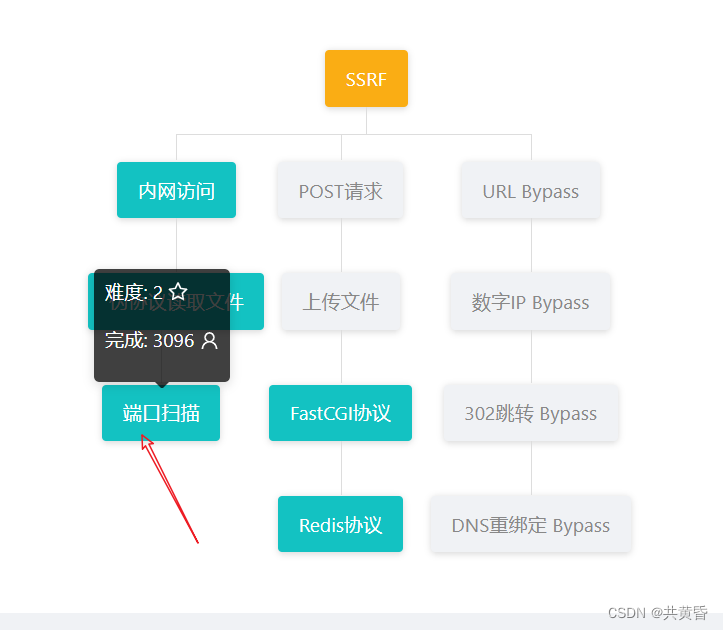723x630 pixels.
Task: Select the 内网访问 challenge node
Action: [176, 190]
